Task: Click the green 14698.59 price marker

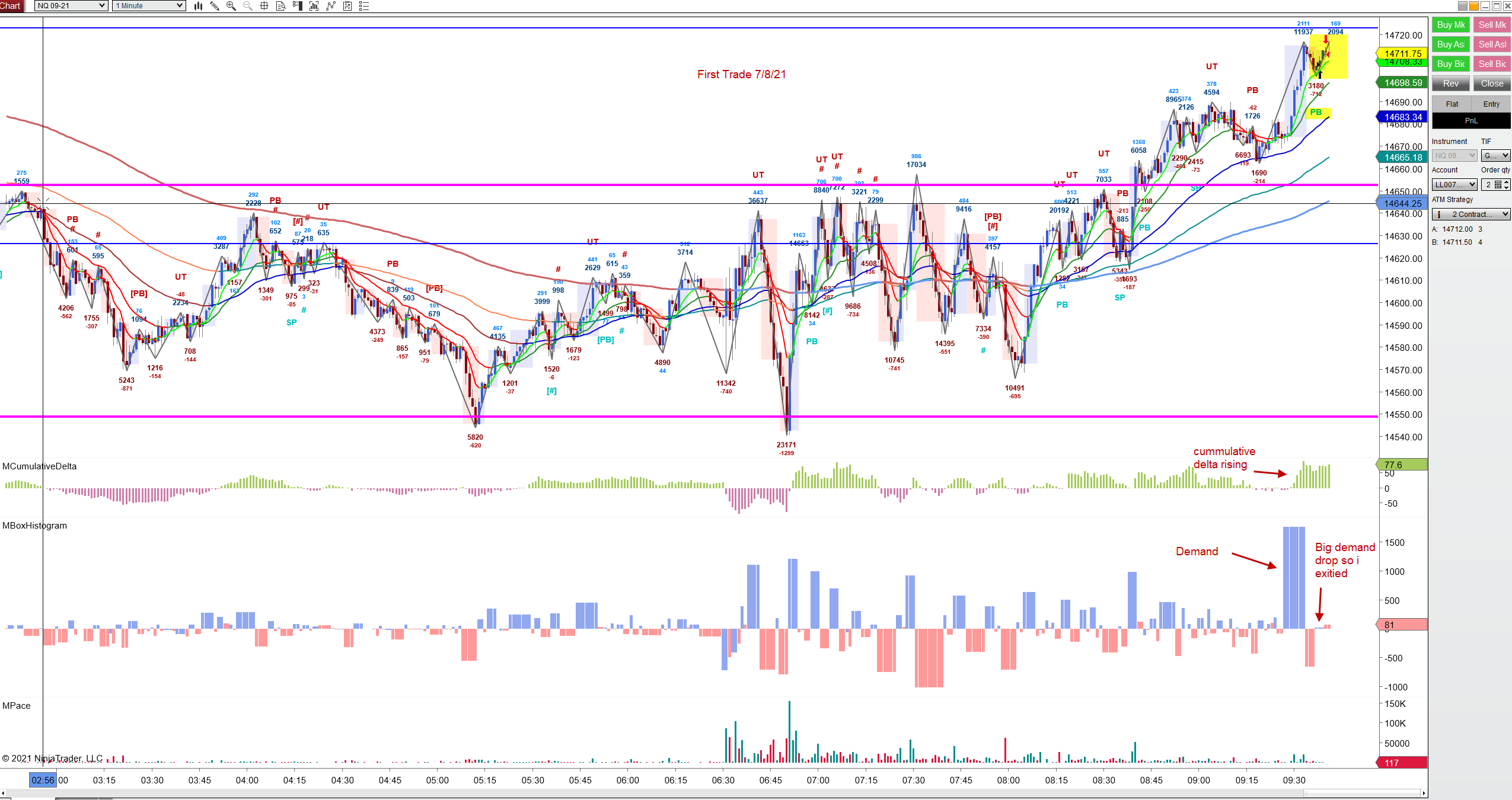Action: pos(1401,83)
